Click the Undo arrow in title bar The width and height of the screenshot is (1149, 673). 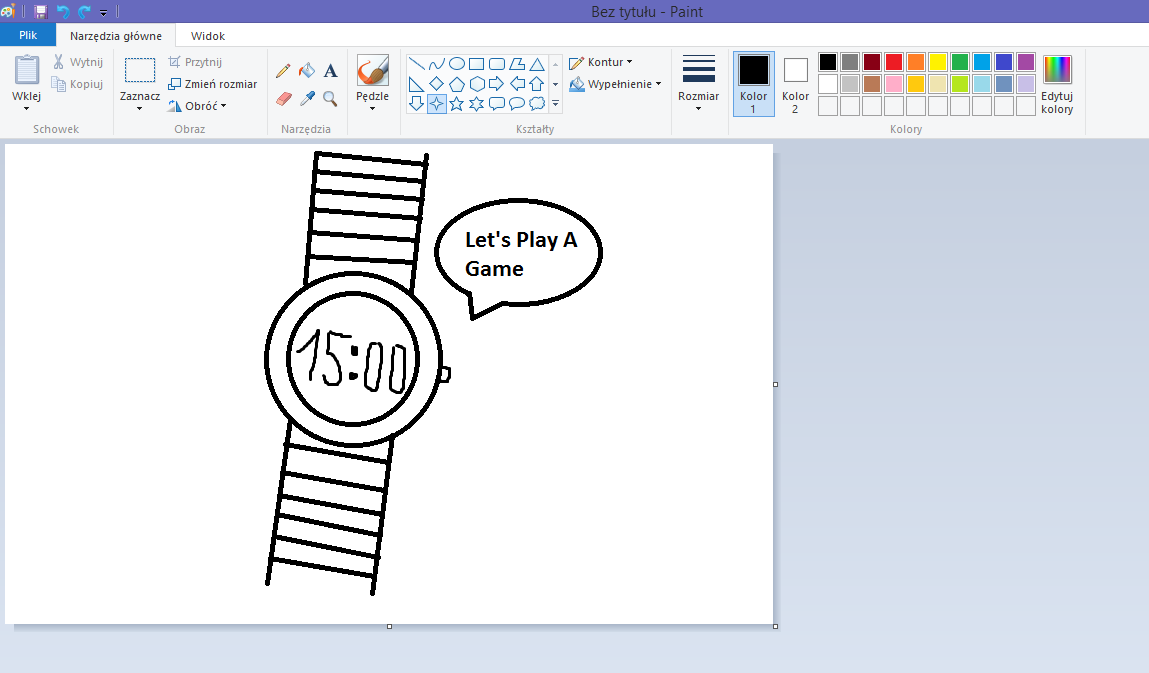(x=63, y=12)
